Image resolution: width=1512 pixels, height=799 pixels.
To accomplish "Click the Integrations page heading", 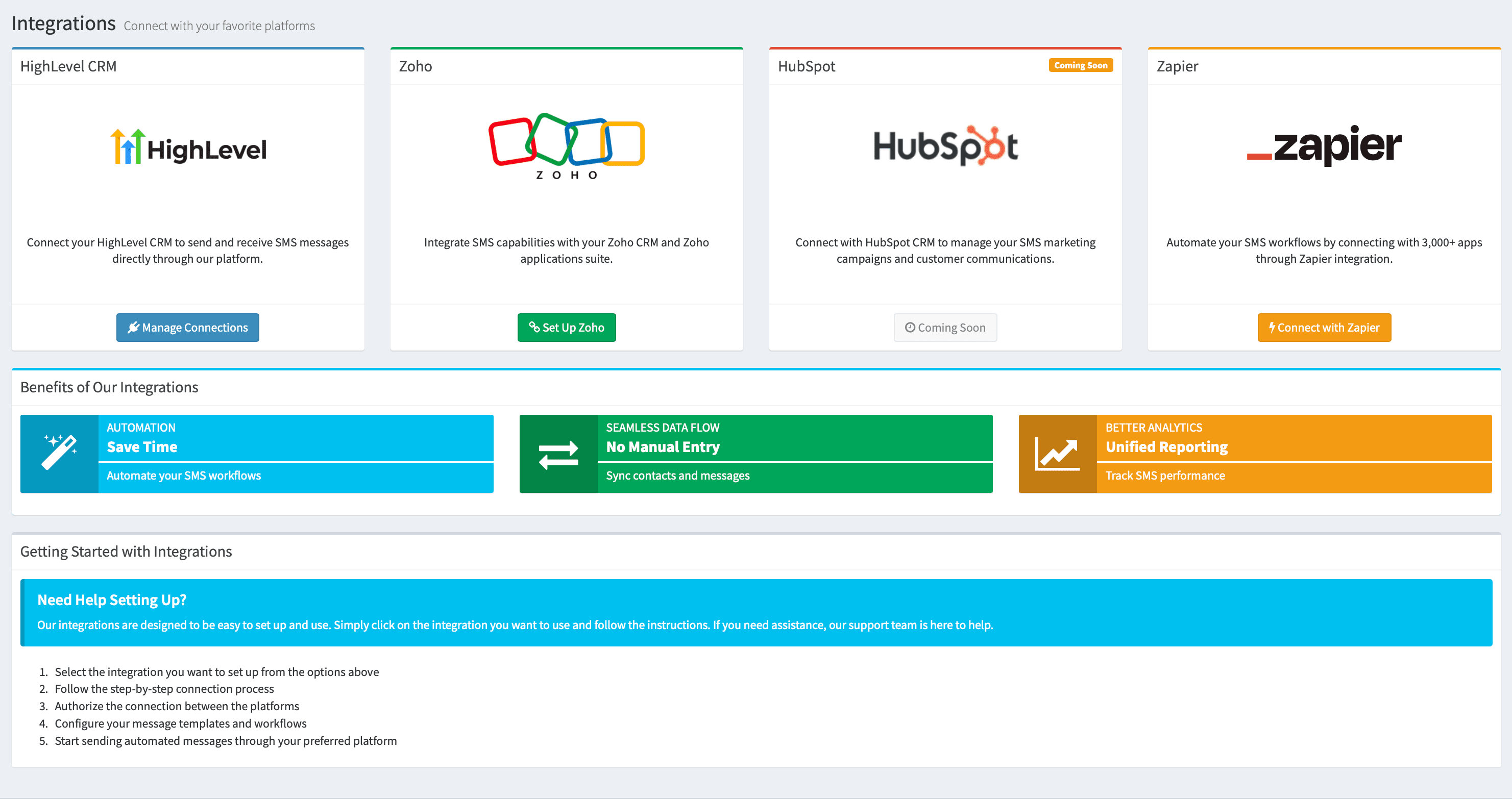I will coord(63,23).
